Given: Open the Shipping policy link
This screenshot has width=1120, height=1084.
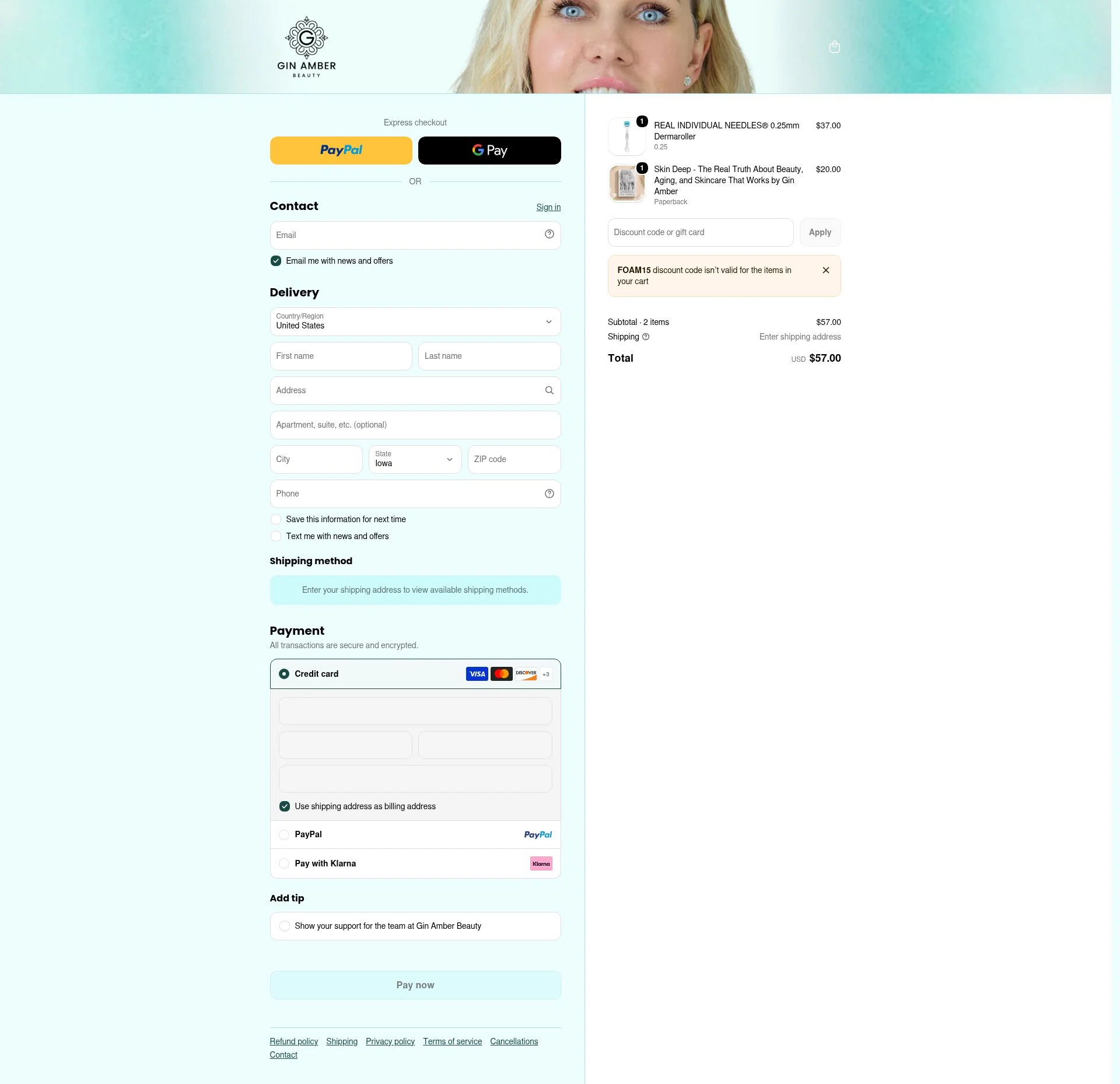Looking at the screenshot, I should (x=342, y=1042).
